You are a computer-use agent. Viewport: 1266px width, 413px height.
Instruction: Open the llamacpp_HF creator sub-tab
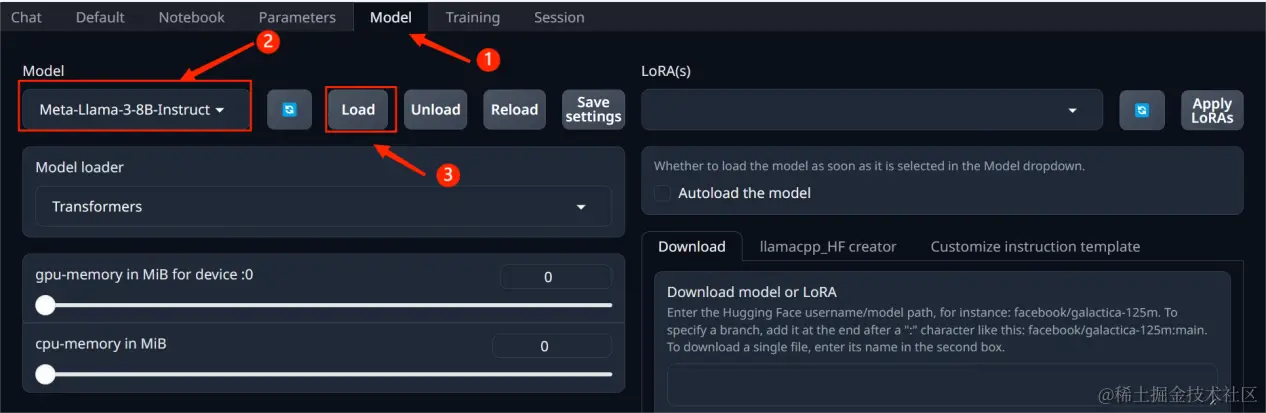[x=828, y=246]
